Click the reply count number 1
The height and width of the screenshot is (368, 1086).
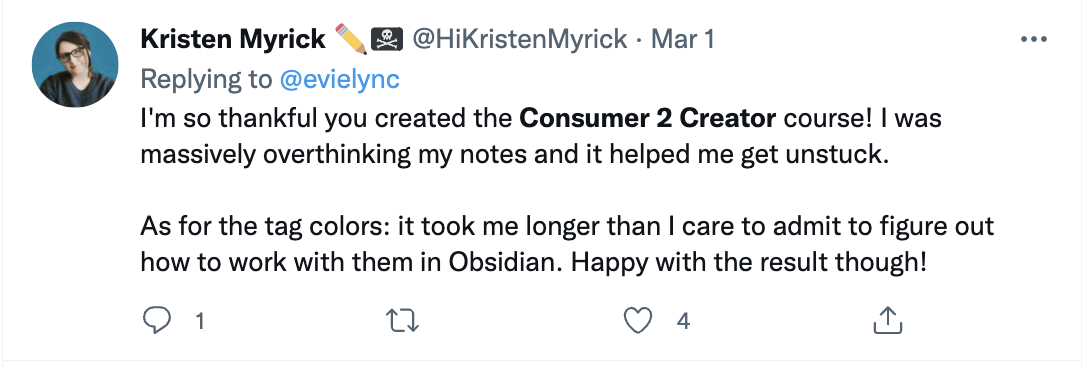click(199, 322)
